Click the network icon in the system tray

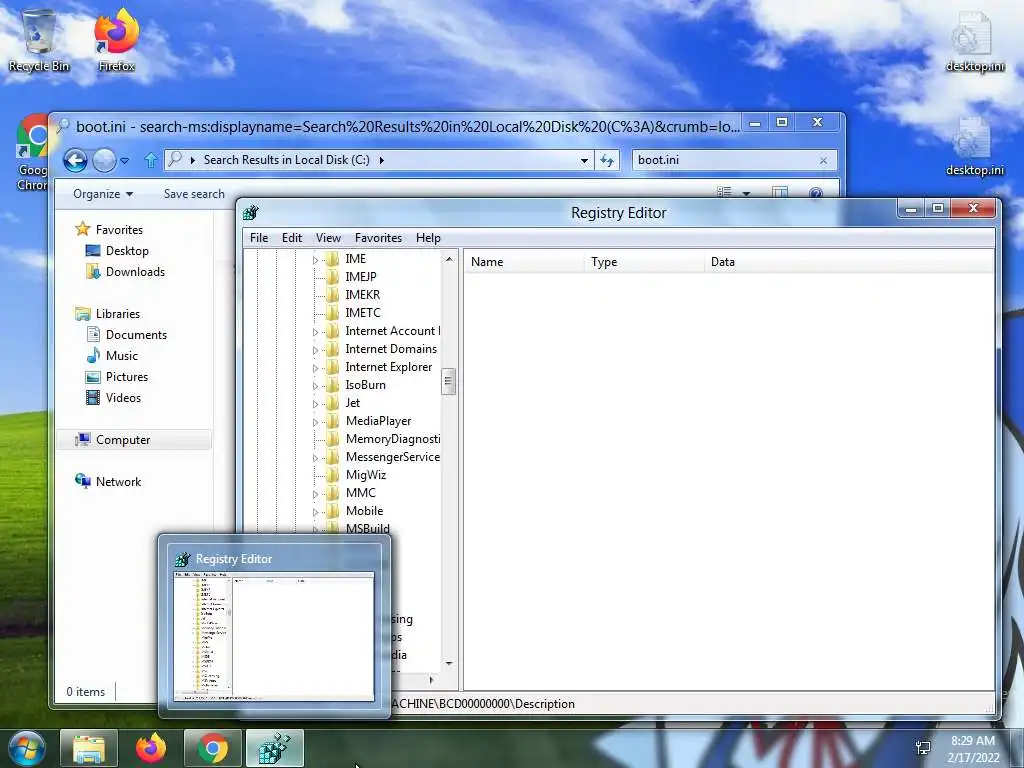point(923,748)
